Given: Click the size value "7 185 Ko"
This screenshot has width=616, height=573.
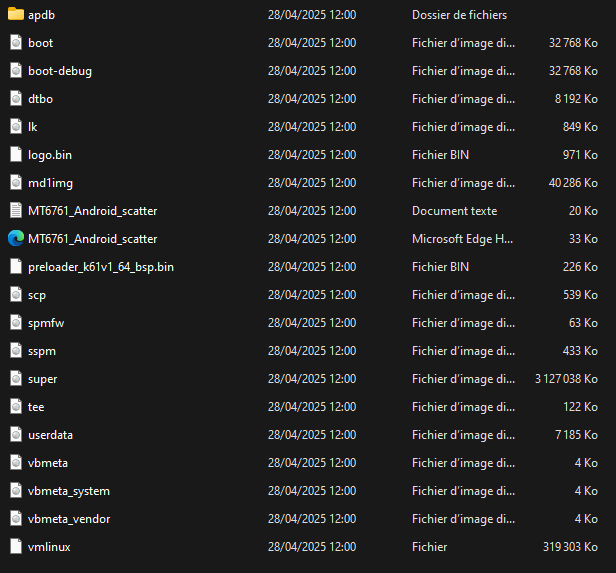Looking at the screenshot, I should click(x=576, y=435).
